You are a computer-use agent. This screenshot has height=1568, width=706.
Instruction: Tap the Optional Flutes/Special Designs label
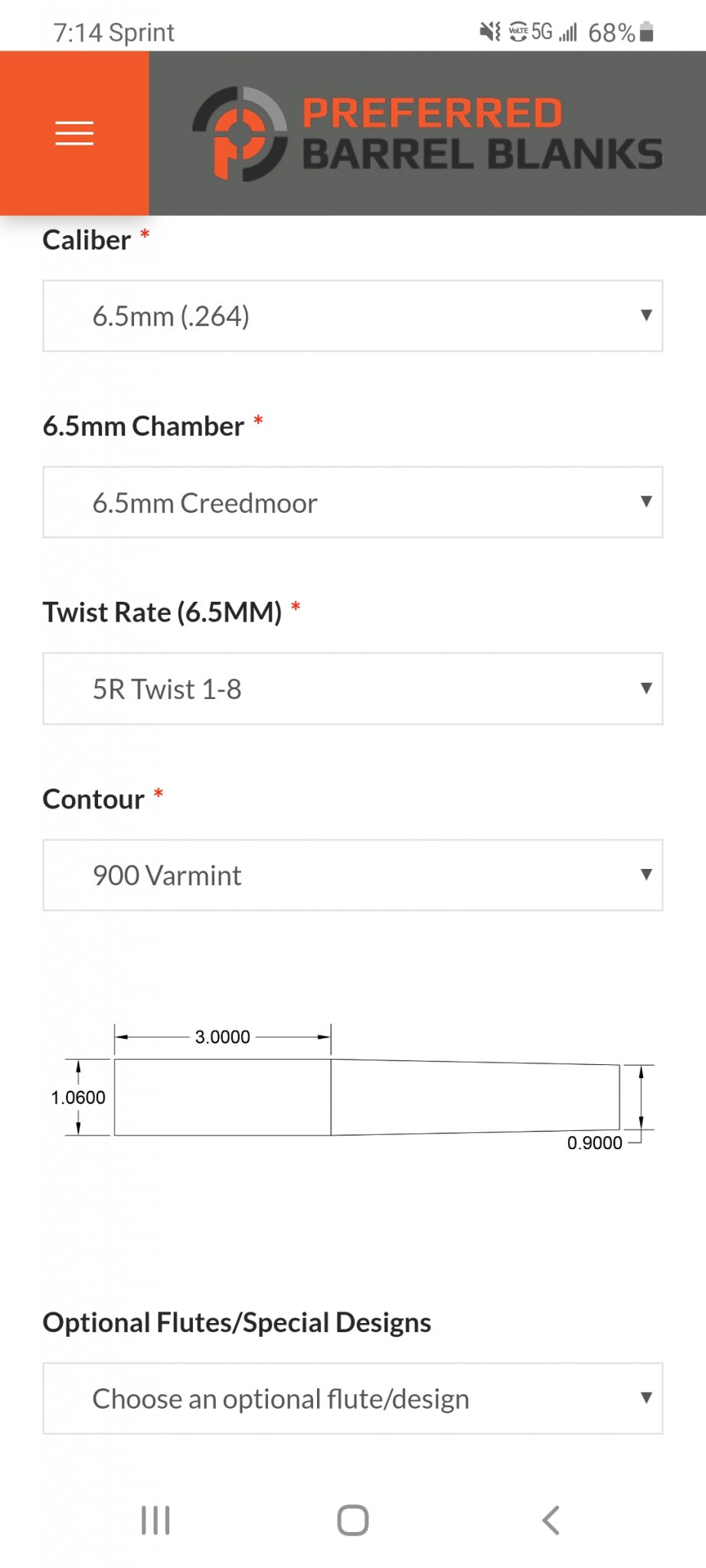237,1323
